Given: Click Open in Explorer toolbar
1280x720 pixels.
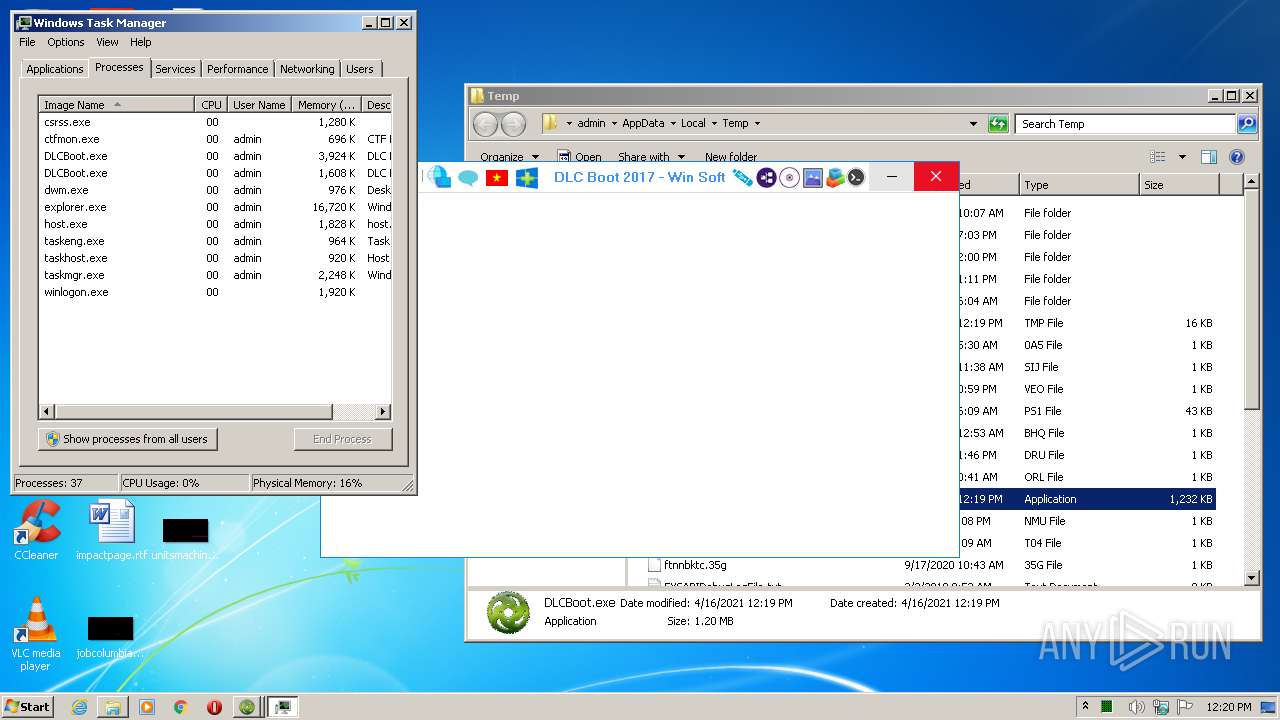Looking at the screenshot, I should pos(579,157).
